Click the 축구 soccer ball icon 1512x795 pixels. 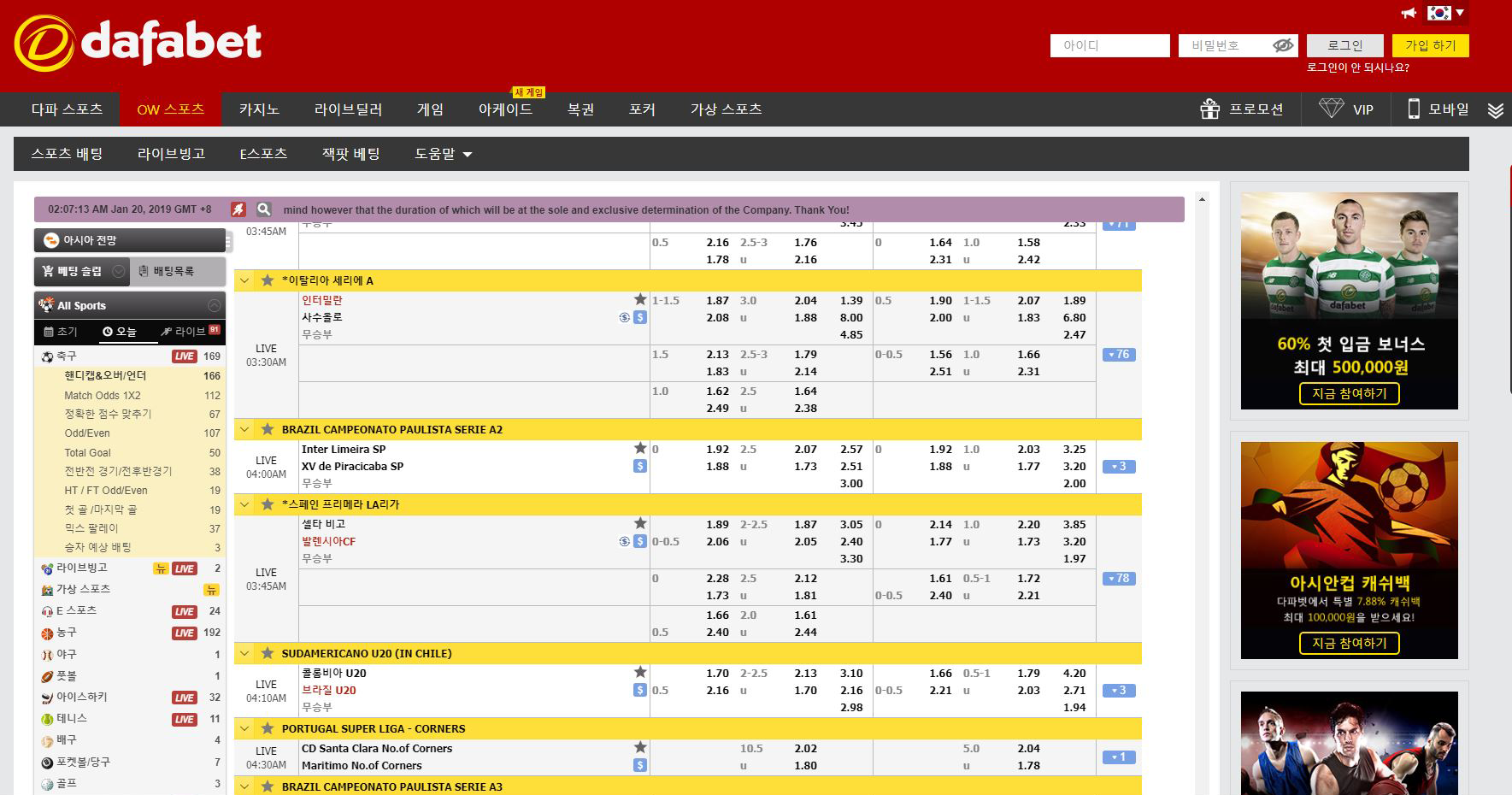click(x=47, y=356)
